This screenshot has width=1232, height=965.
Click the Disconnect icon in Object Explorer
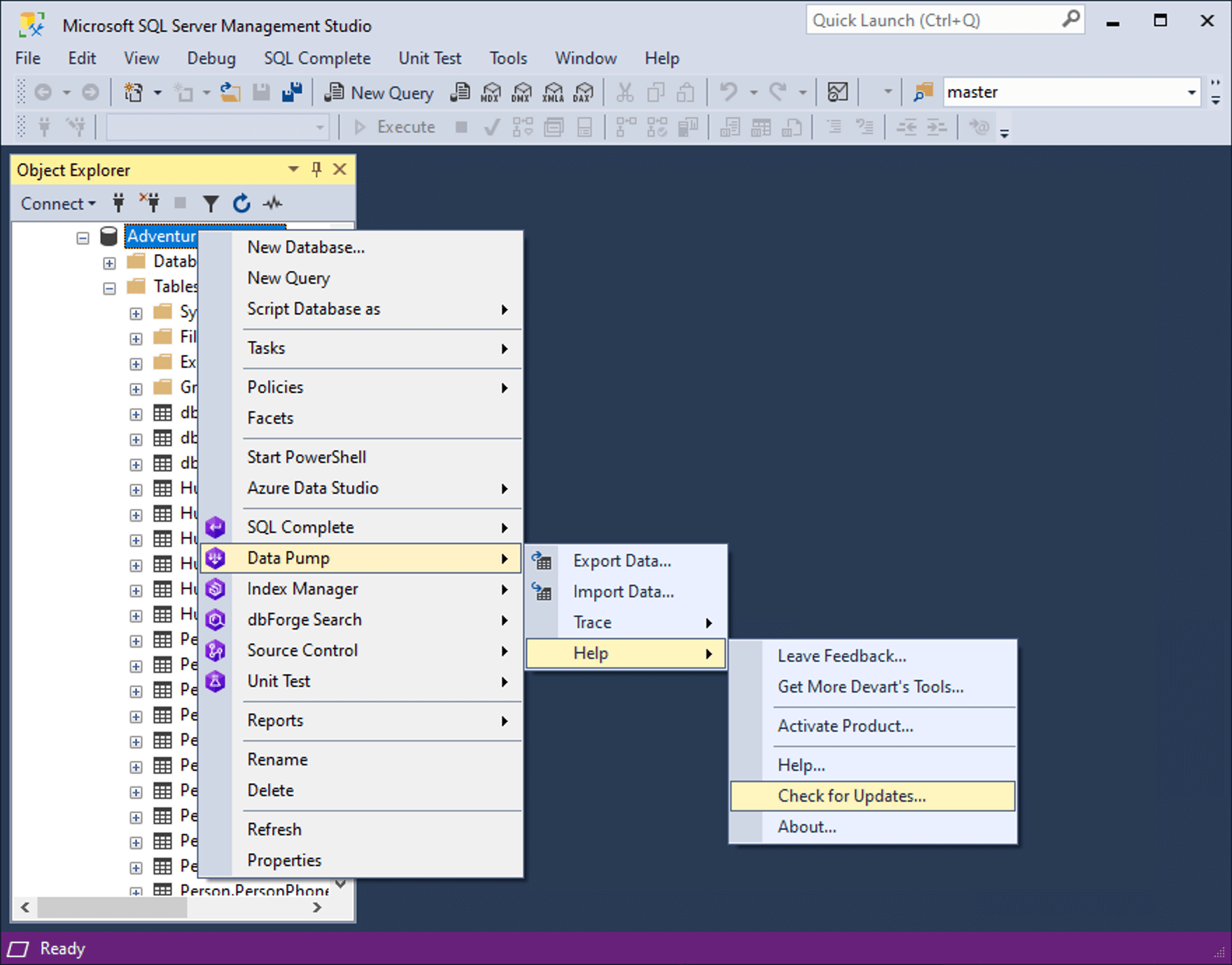click(149, 203)
